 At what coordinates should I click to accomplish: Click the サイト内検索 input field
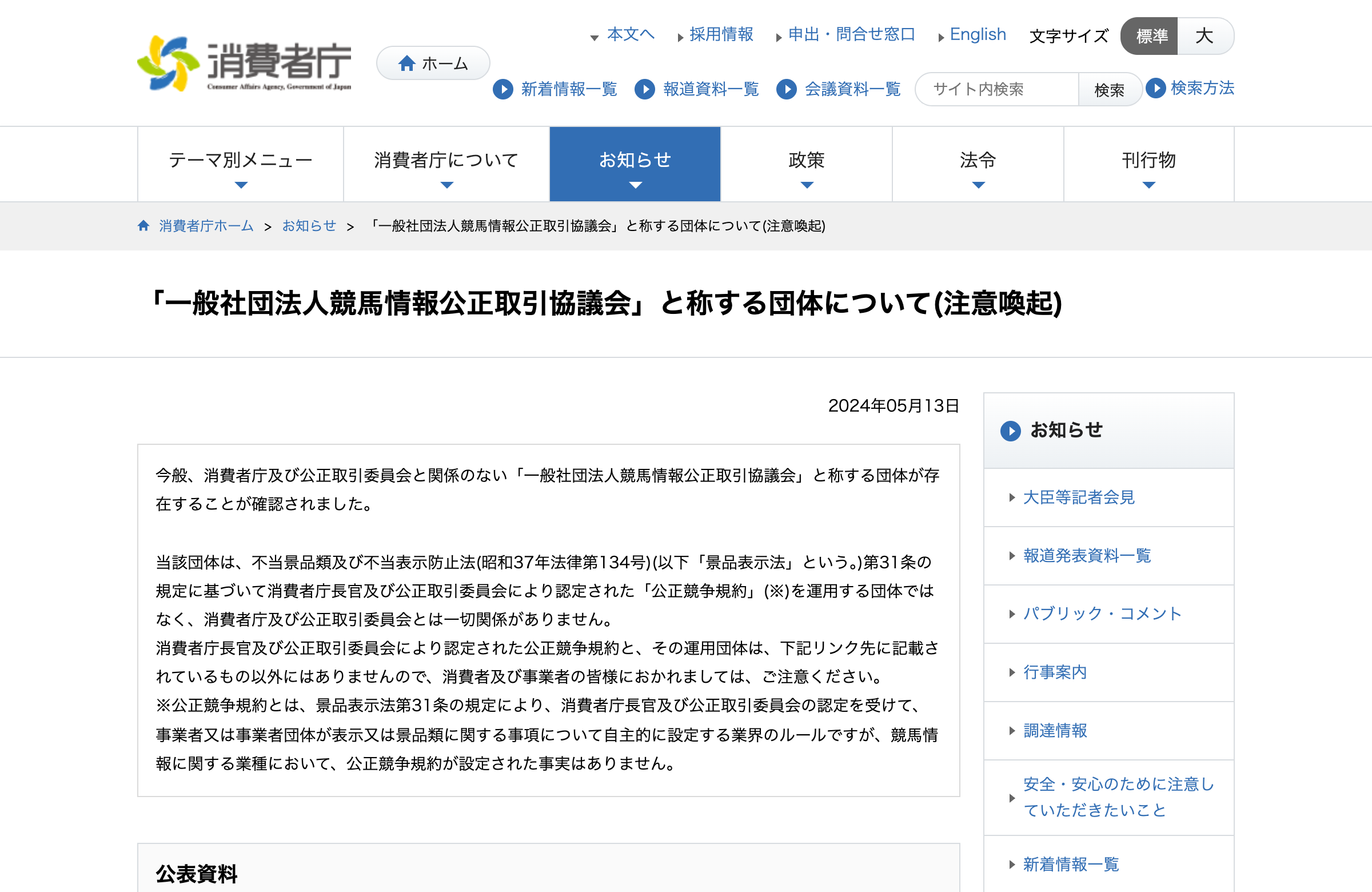coord(997,89)
